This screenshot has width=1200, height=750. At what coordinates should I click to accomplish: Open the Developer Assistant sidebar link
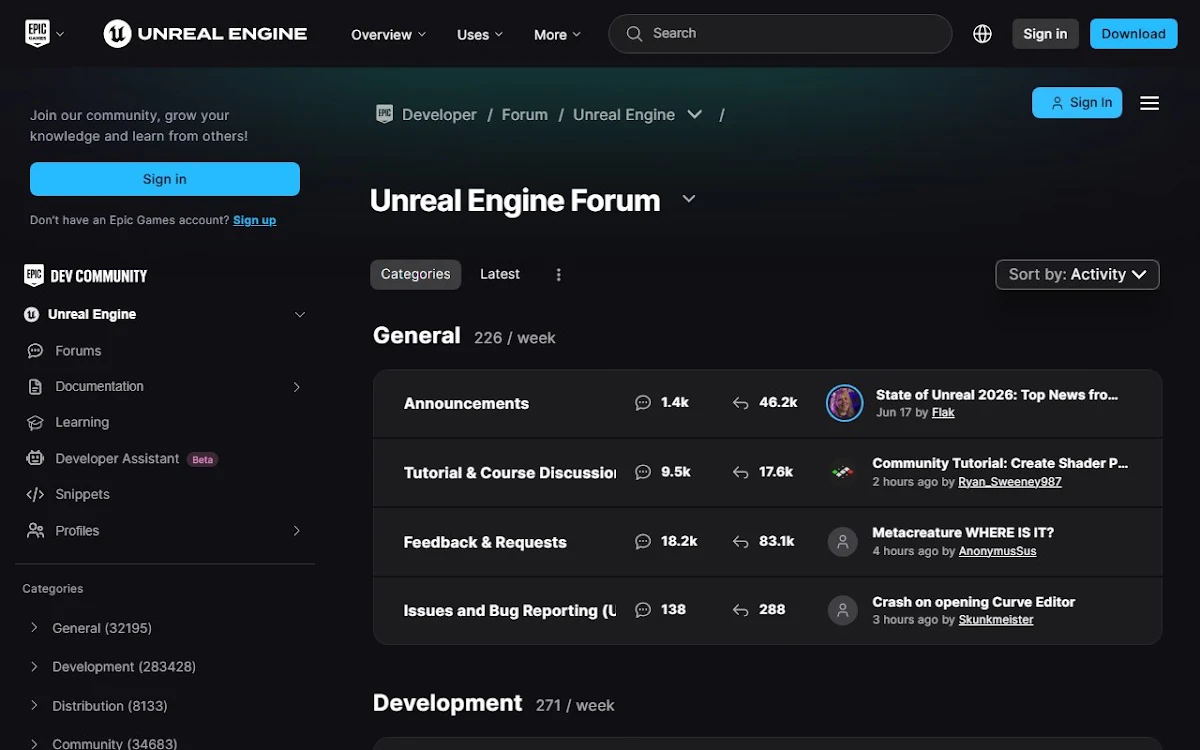(117, 459)
